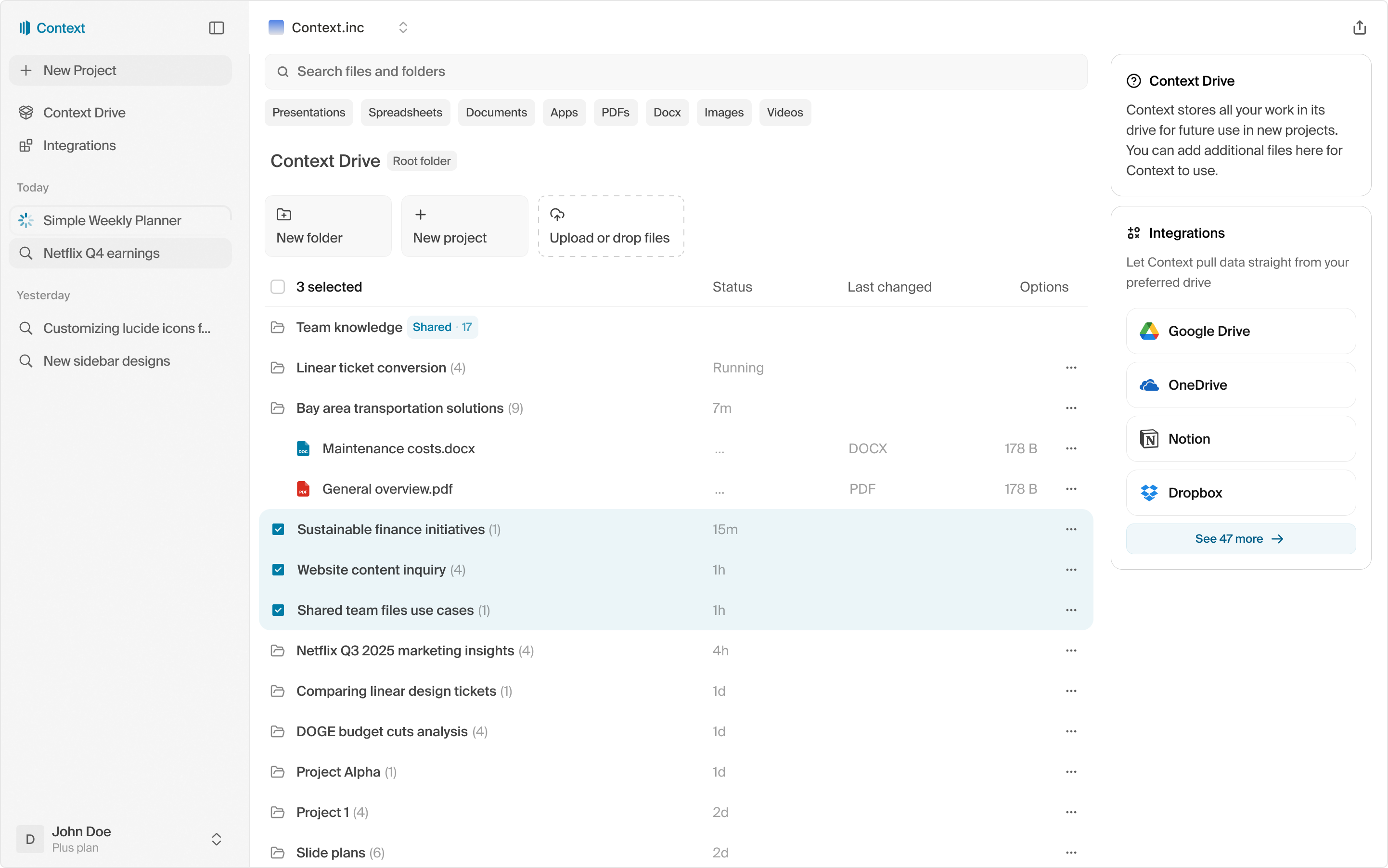Click the Upload or drop files area
Screen dimensions: 1388x868
[610, 226]
